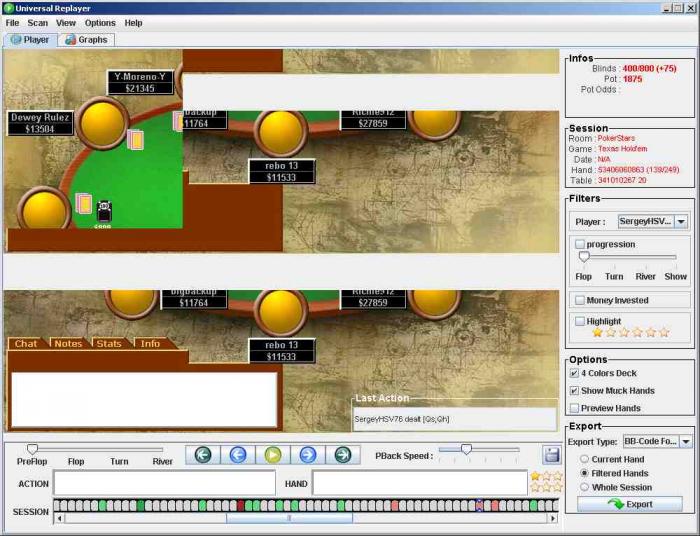Uncheck 4 Colors Deck option

click(575, 373)
